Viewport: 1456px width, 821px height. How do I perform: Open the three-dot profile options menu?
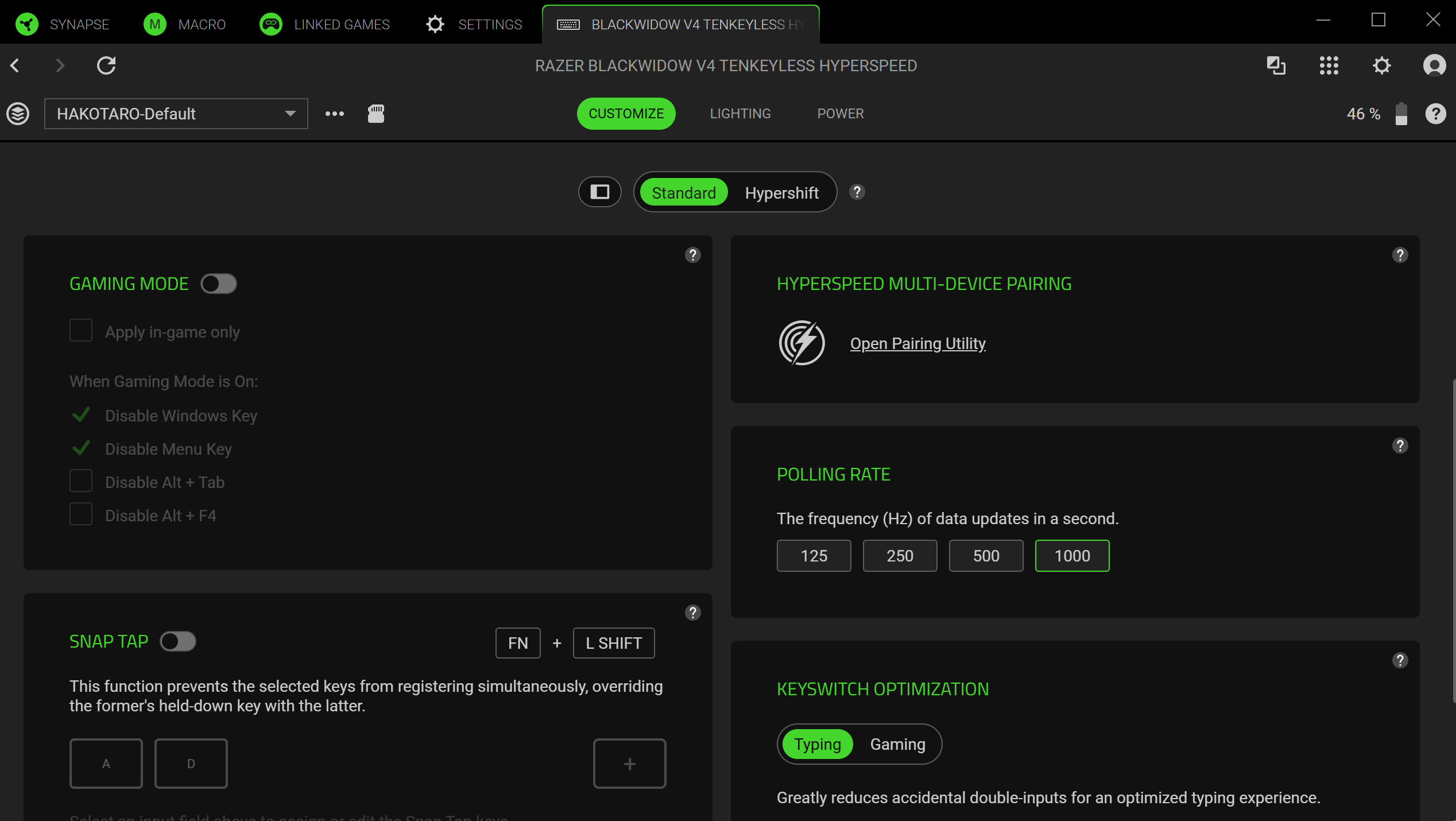click(x=335, y=114)
